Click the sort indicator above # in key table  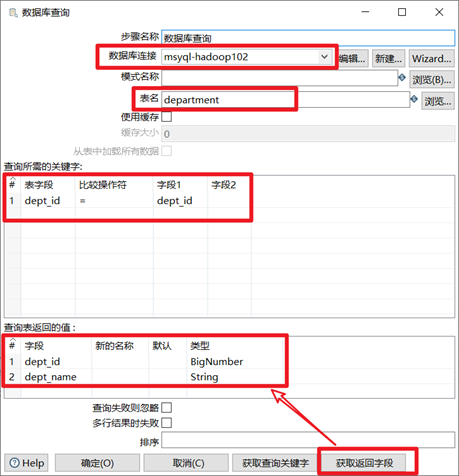13,178
